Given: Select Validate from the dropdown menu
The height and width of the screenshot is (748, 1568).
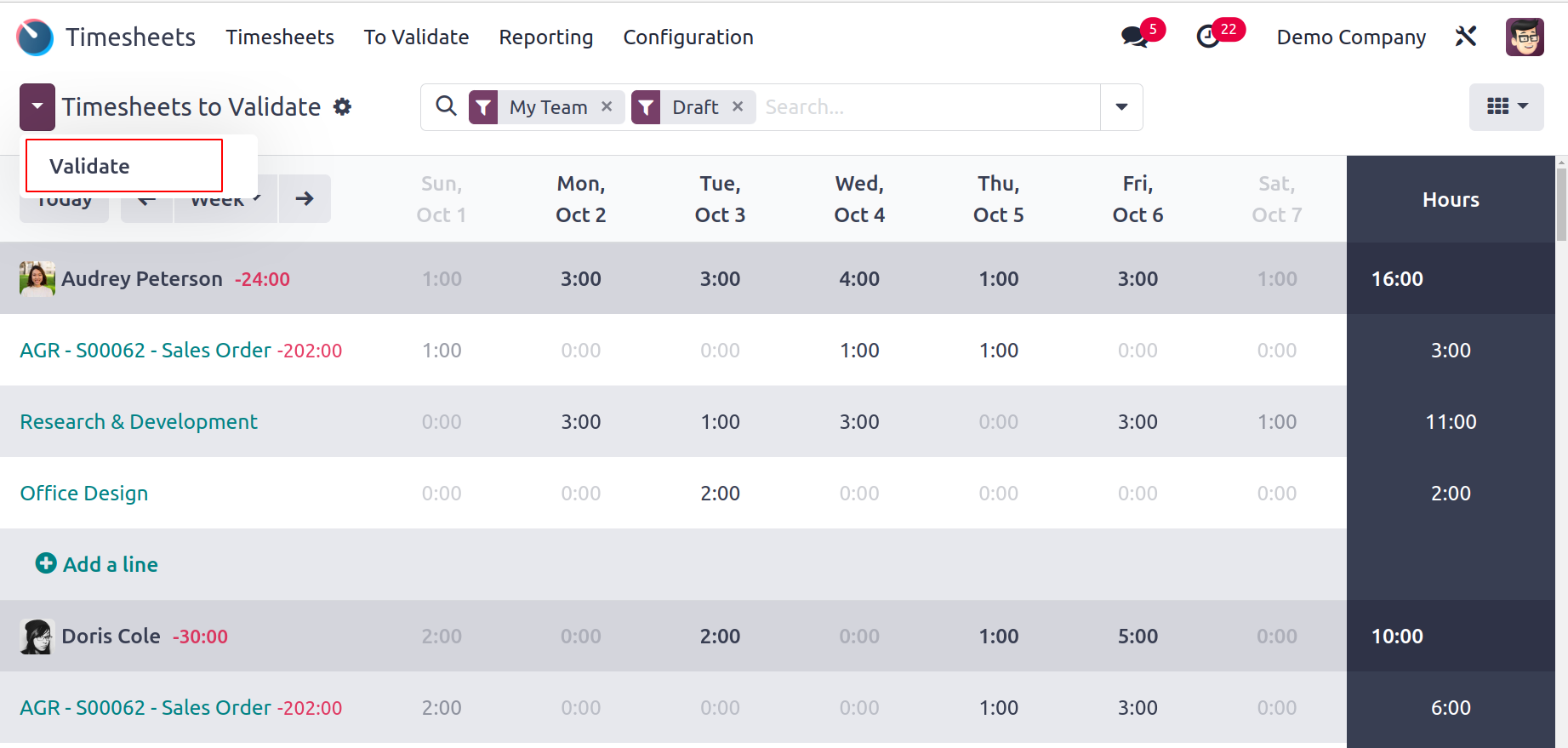Looking at the screenshot, I should tap(90, 166).
